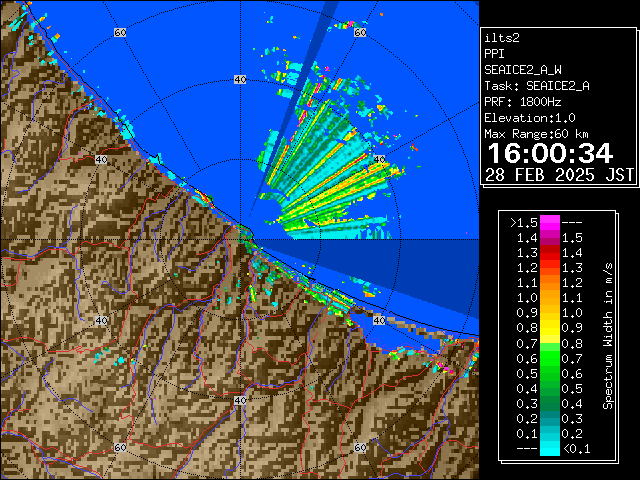Viewport: 640px width, 480px height.
Task: Click the 'Max Range:60 km' text
Action: [536, 134]
